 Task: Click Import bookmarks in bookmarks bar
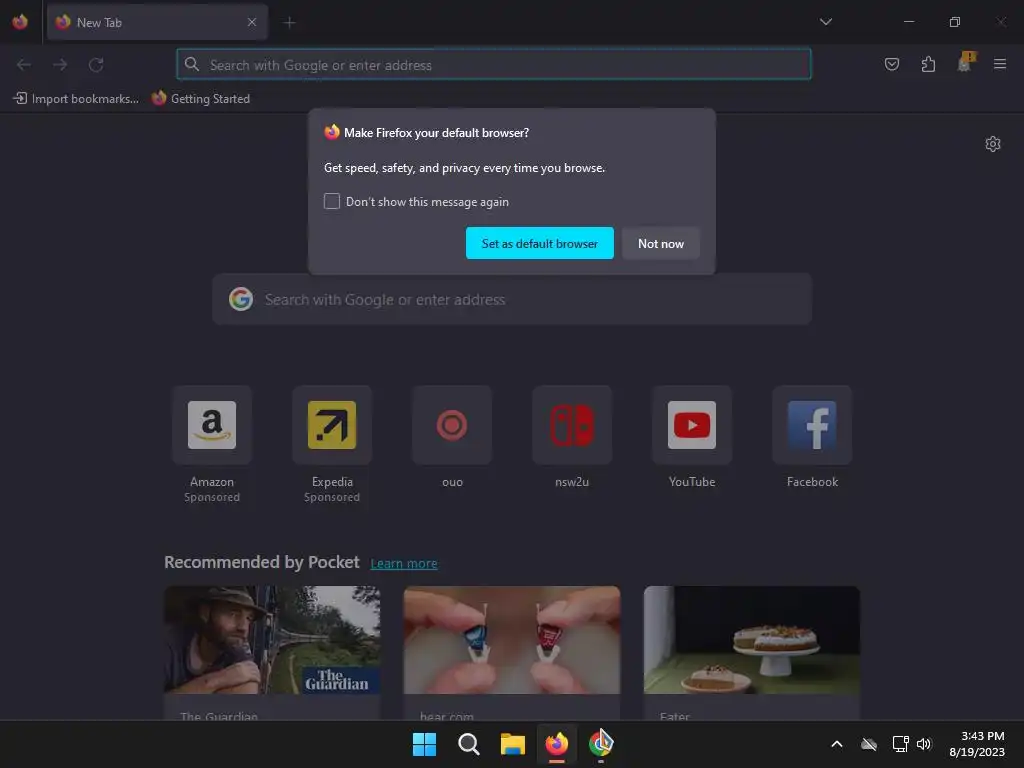[76, 99]
